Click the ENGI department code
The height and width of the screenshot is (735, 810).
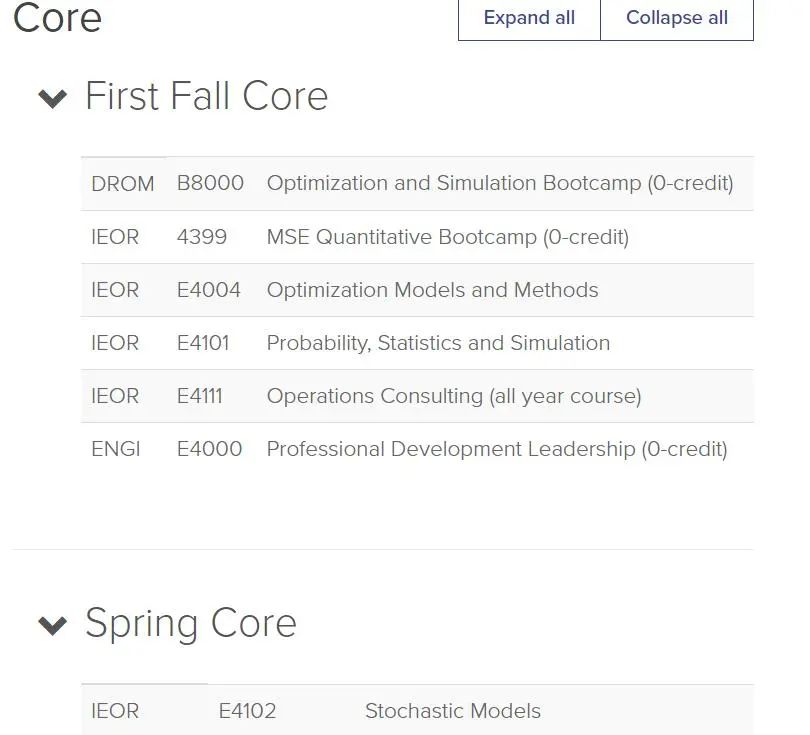click(116, 449)
